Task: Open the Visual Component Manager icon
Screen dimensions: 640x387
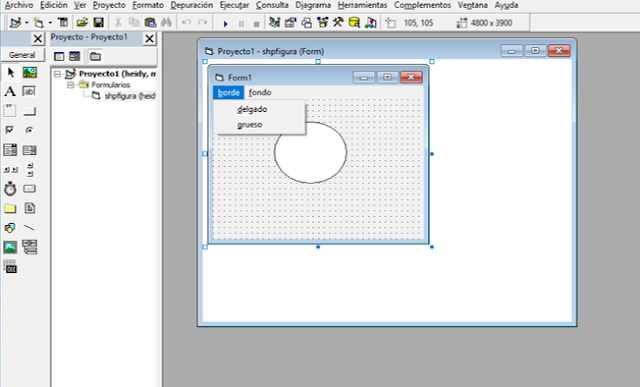Action: (371, 22)
